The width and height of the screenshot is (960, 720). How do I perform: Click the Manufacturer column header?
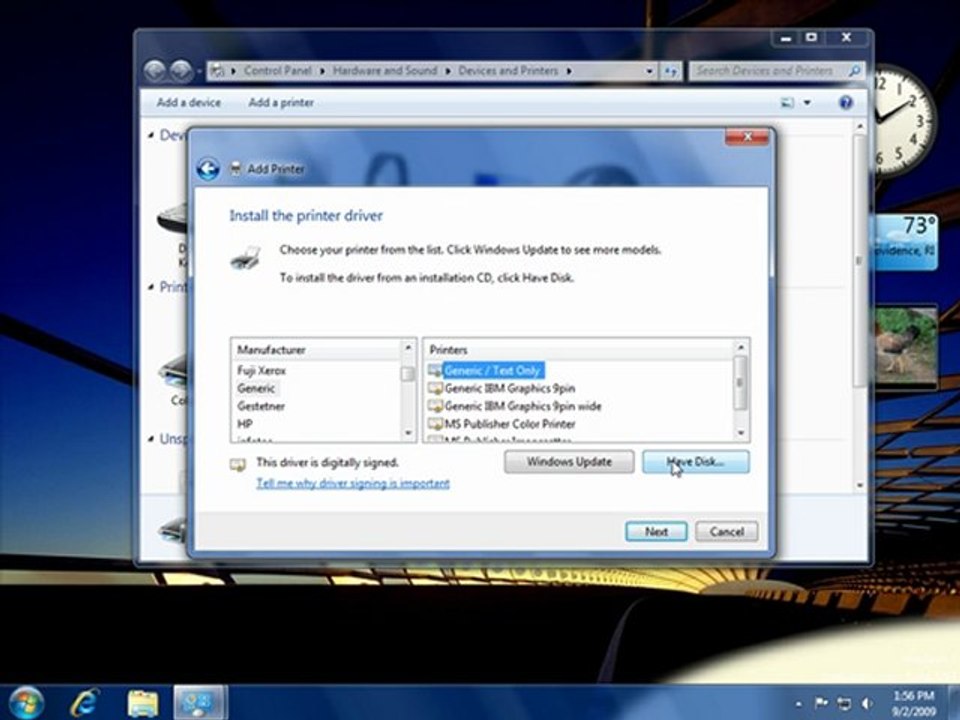(x=316, y=350)
